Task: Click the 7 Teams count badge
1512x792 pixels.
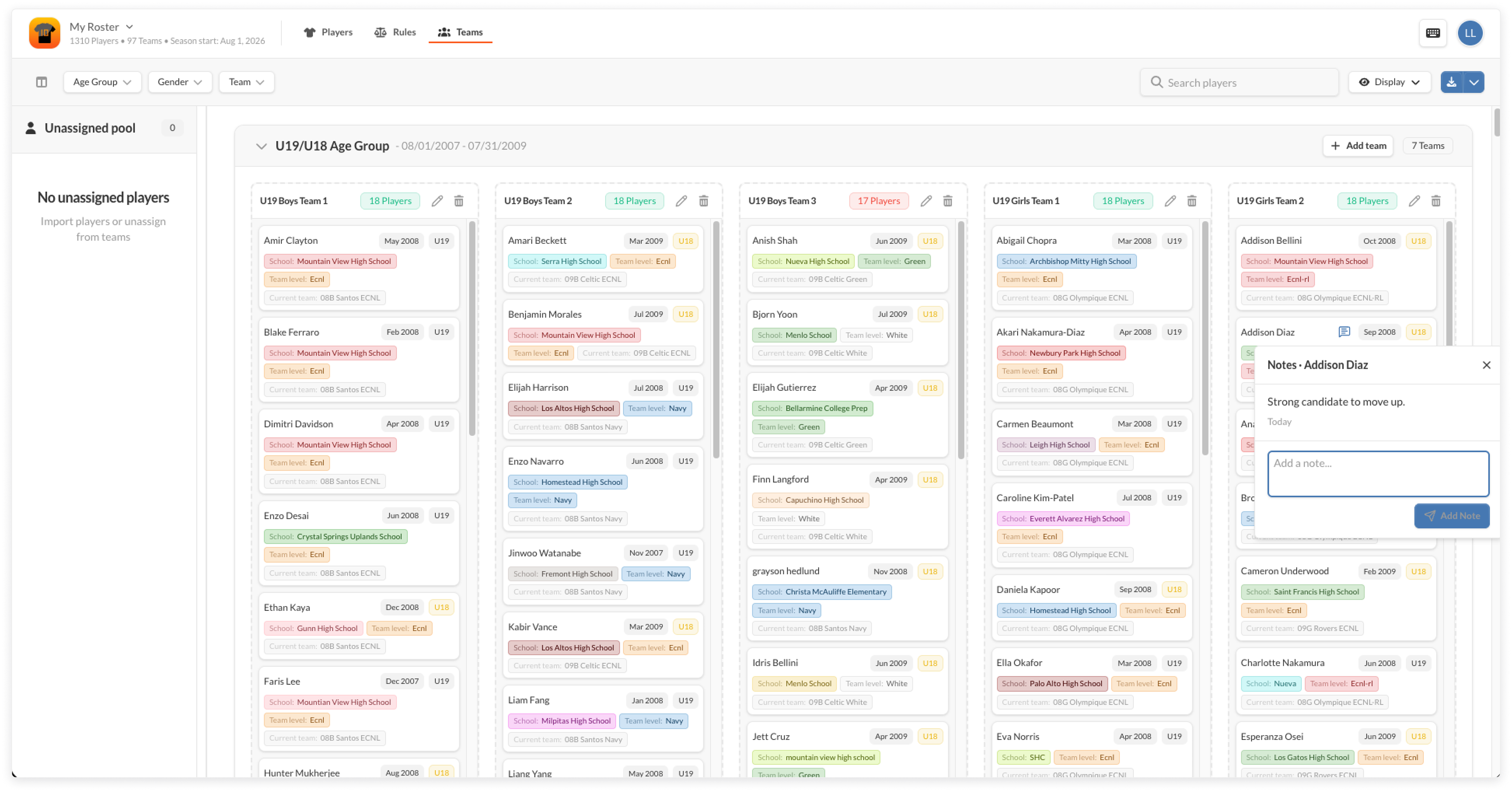Action: coord(1428,145)
